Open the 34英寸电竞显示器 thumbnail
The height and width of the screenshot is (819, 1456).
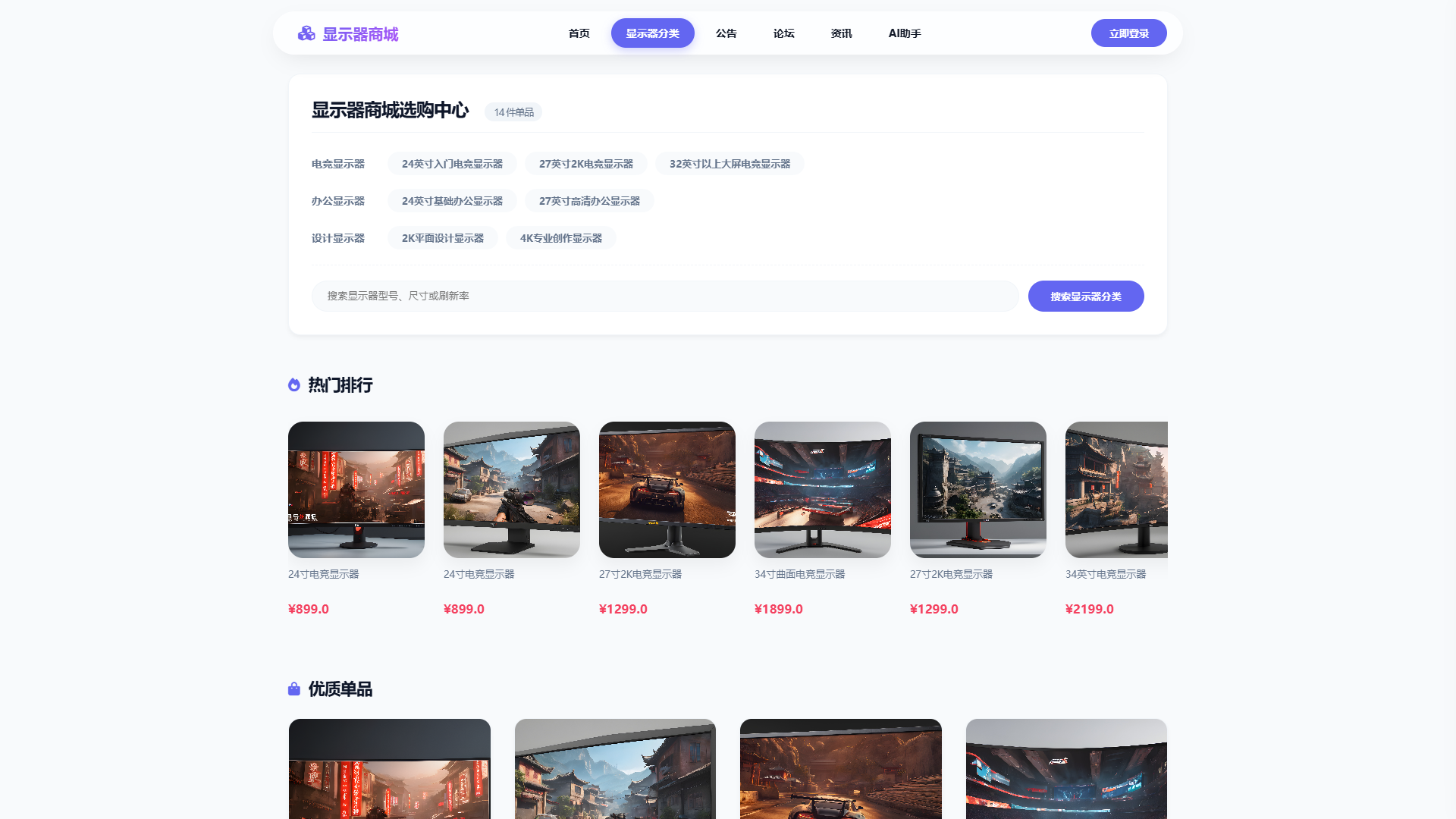point(1116,490)
